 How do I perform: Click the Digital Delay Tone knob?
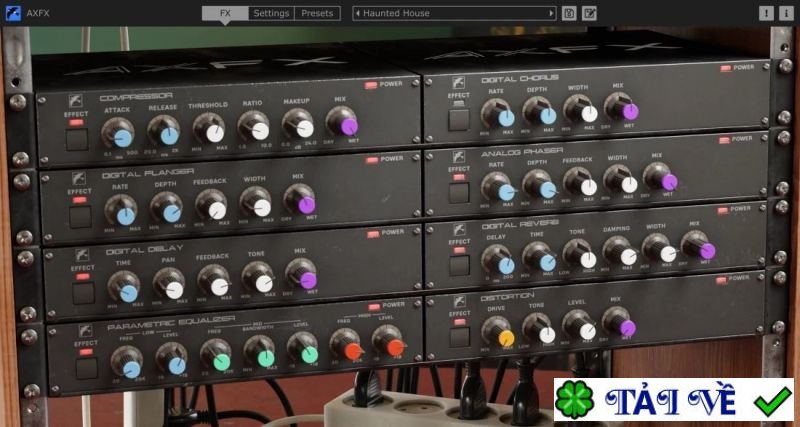coord(259,279)
